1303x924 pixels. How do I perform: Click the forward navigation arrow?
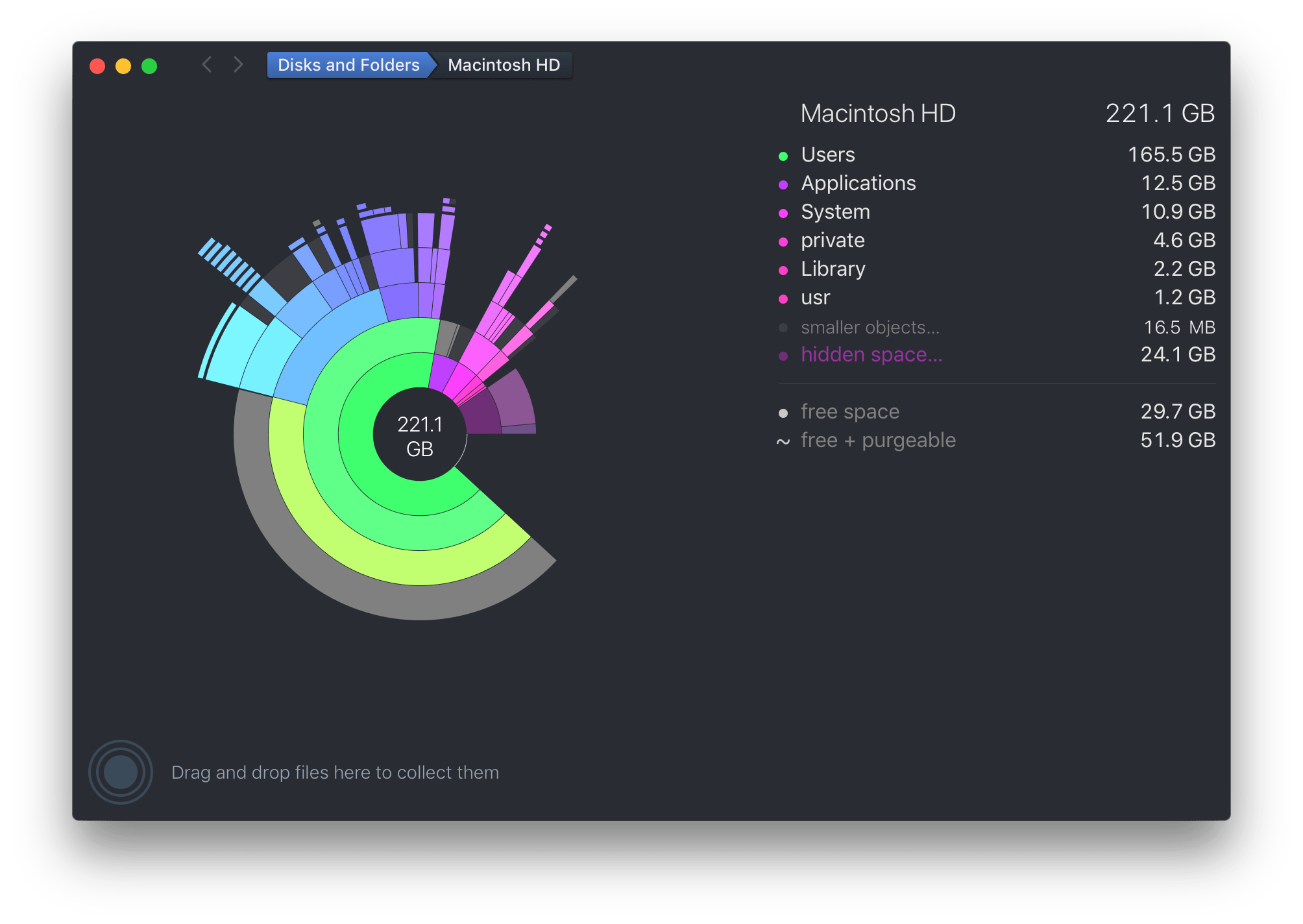point(238,65)
